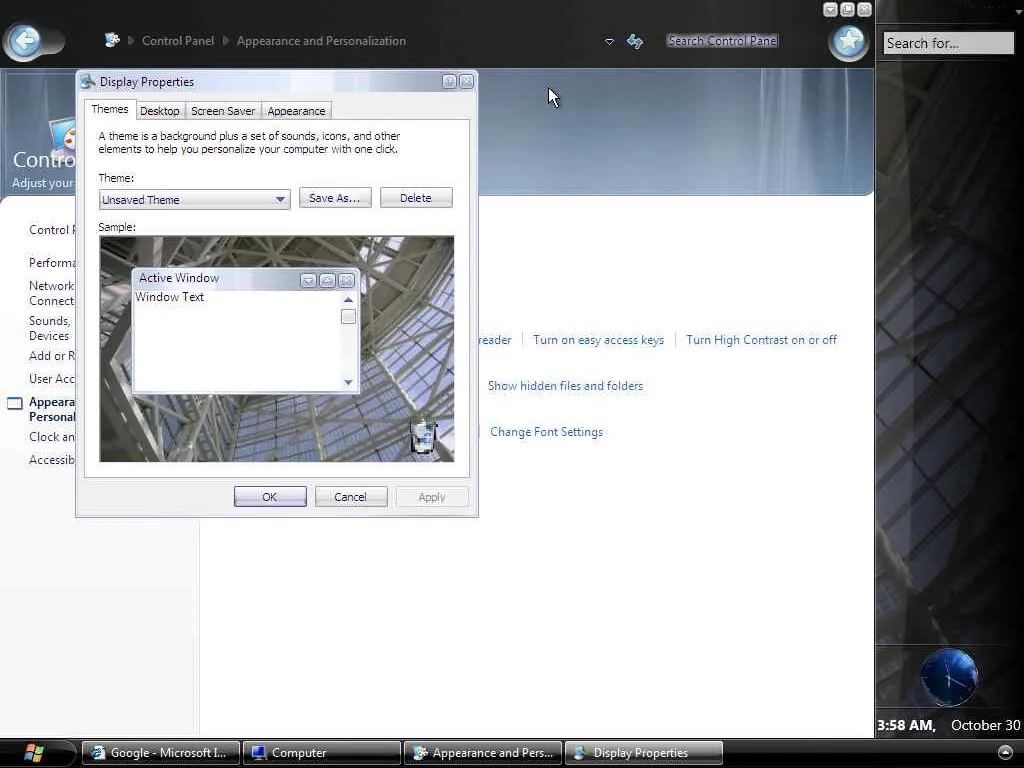Click the Search Control Panel field
The width and height of the screenshot is (1024, 768).
pyautogui.click(x=722, y=40)
